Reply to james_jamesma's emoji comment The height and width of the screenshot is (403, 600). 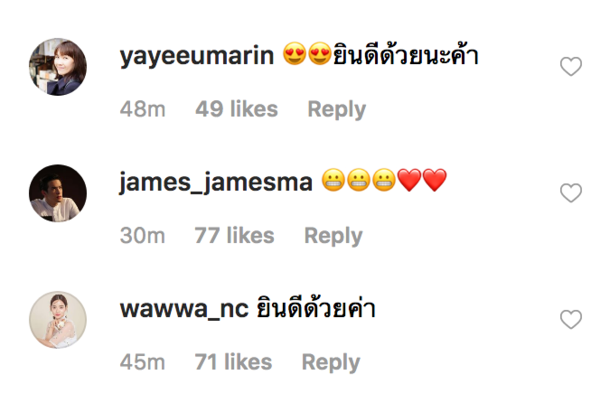pos(333,236)
